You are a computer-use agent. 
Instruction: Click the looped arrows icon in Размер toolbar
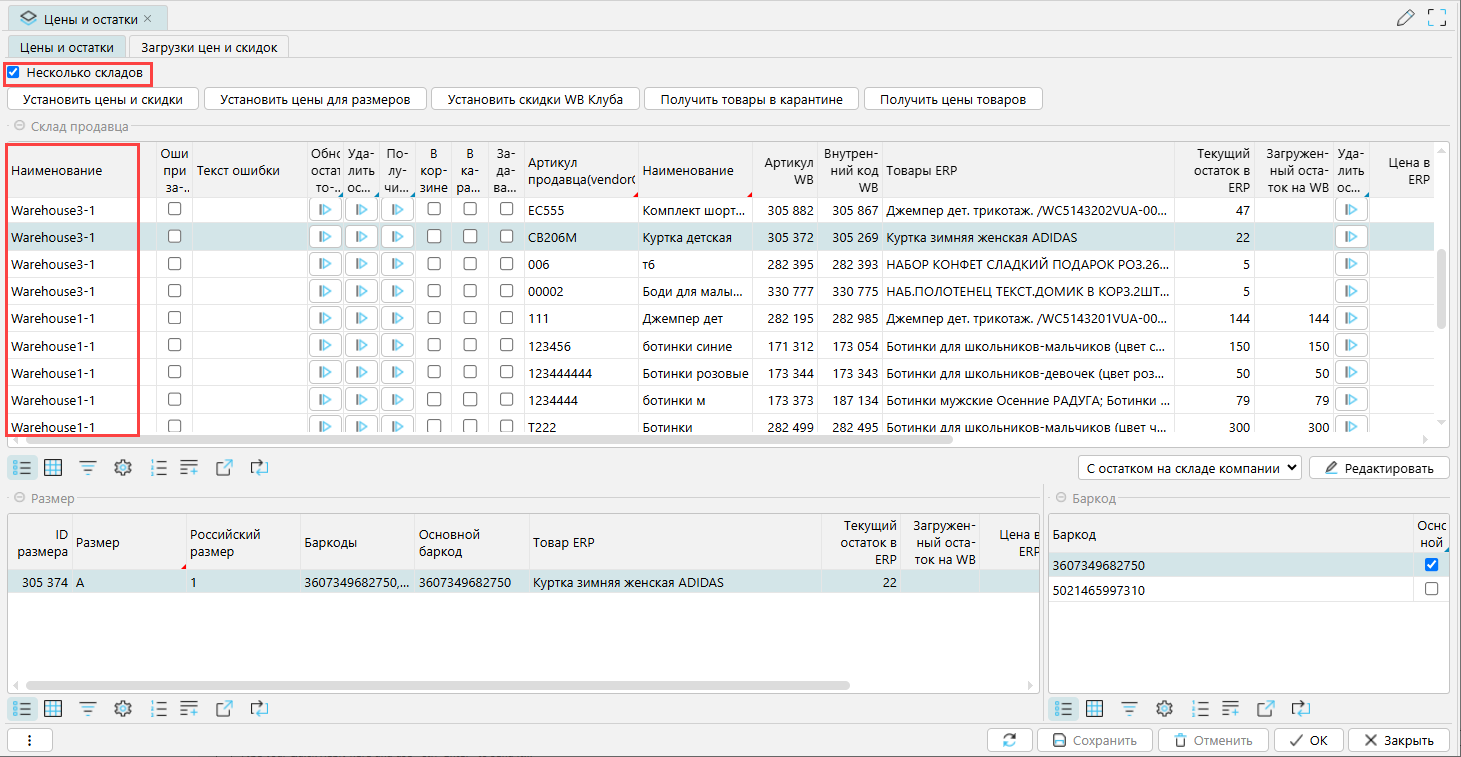pyautogui.click(x=259, y=708)
